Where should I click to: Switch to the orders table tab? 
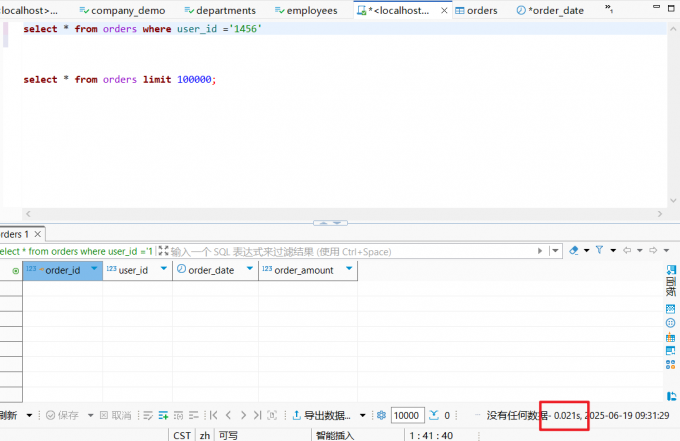point(476,10)
